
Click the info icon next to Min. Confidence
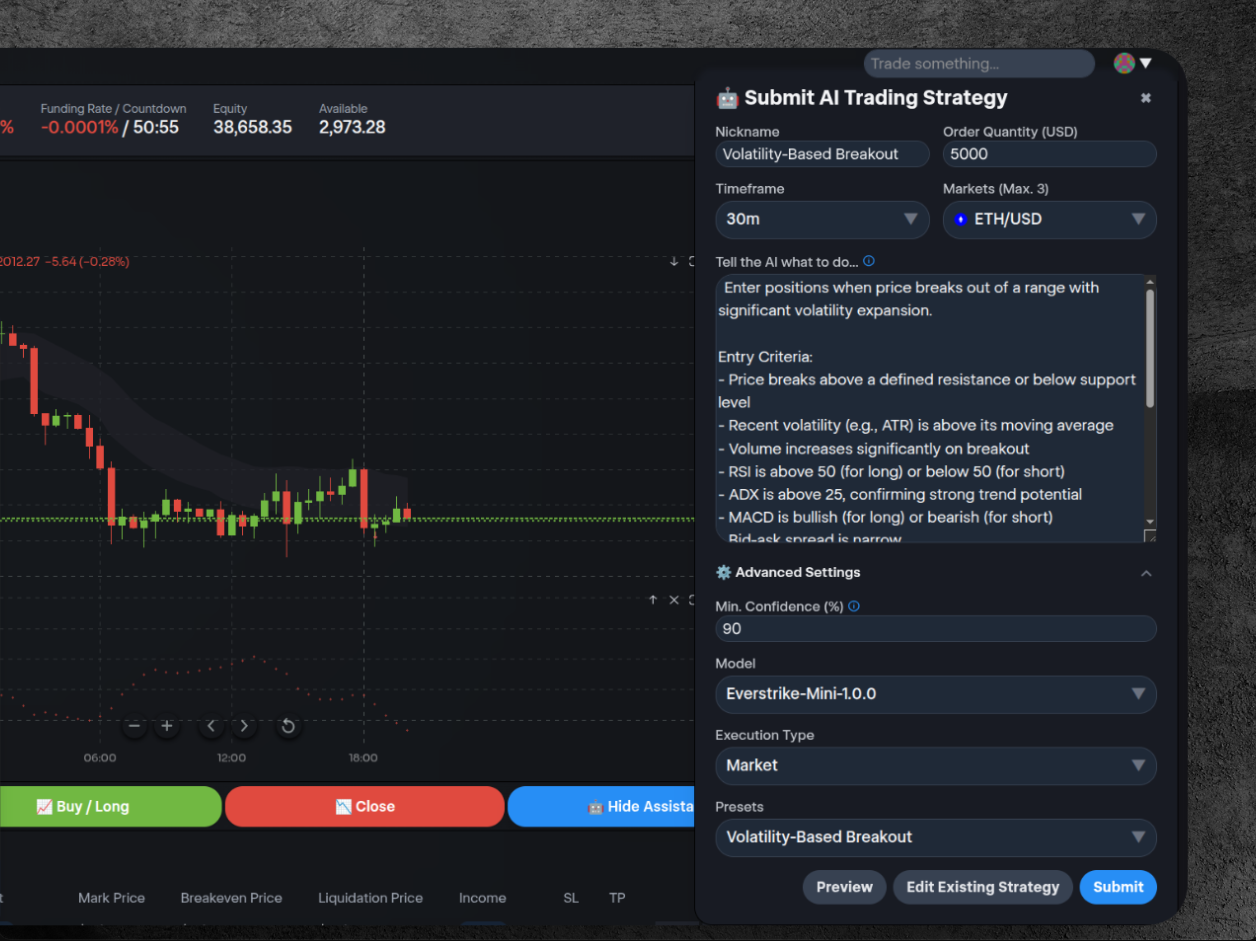click(853, 606)
